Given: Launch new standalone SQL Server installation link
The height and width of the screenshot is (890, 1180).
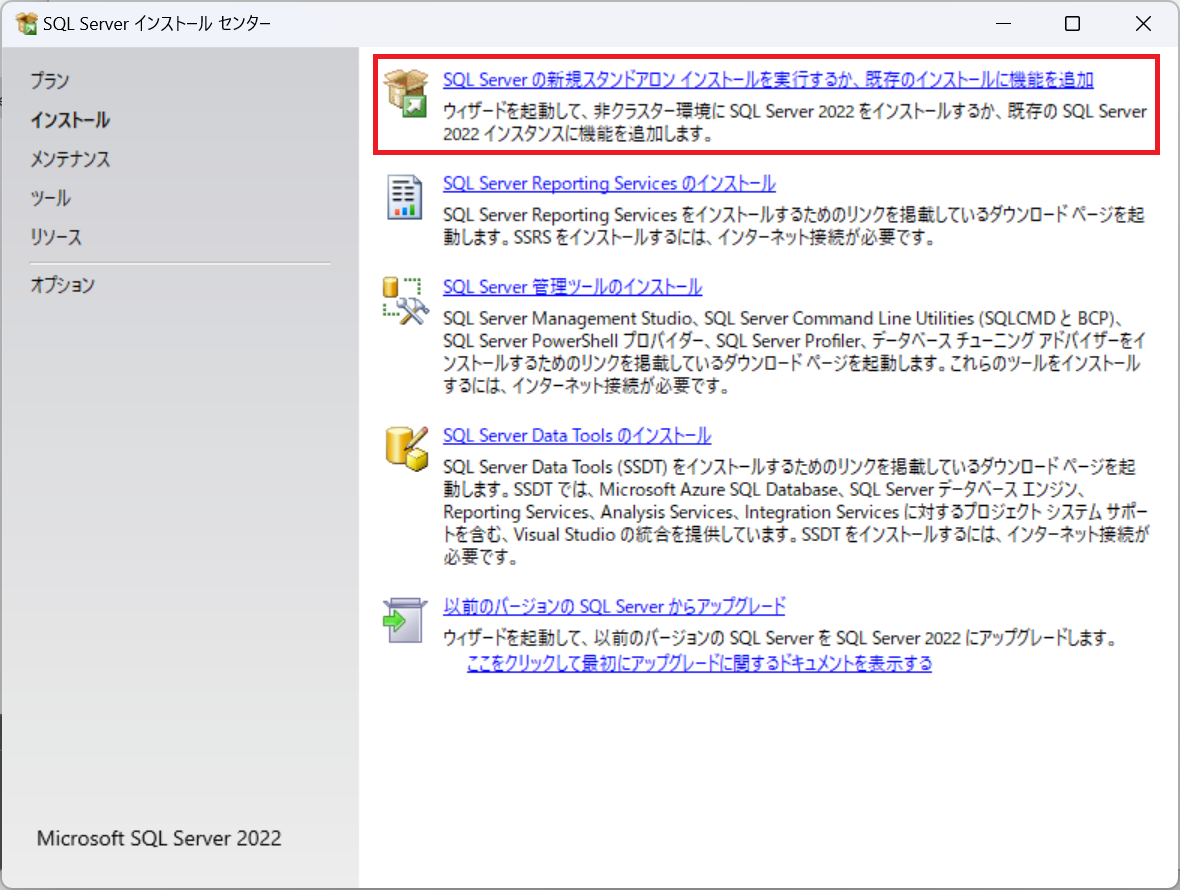Looking at the screenshot, I should coord(768,79).
